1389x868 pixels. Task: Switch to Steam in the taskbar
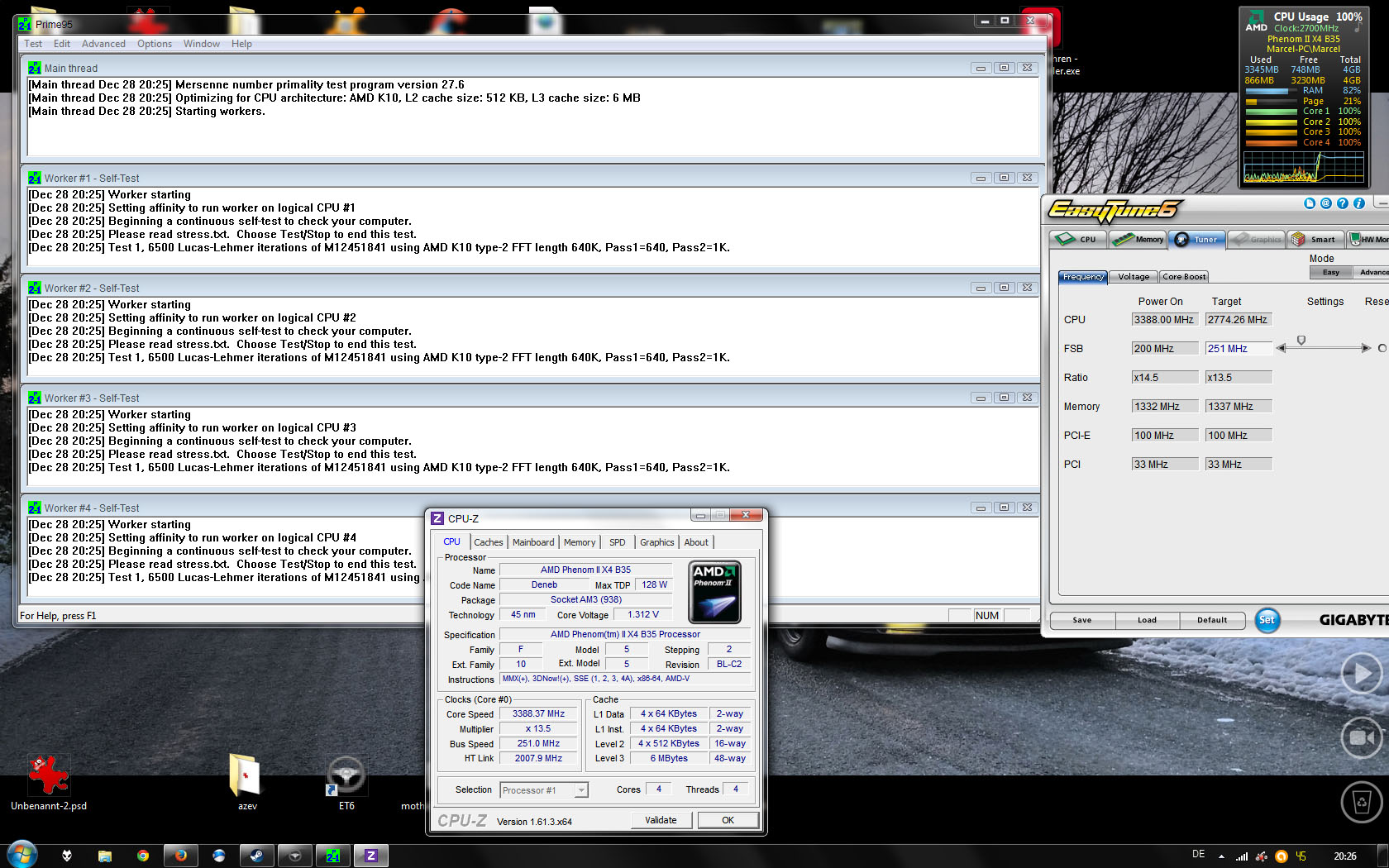257,856
